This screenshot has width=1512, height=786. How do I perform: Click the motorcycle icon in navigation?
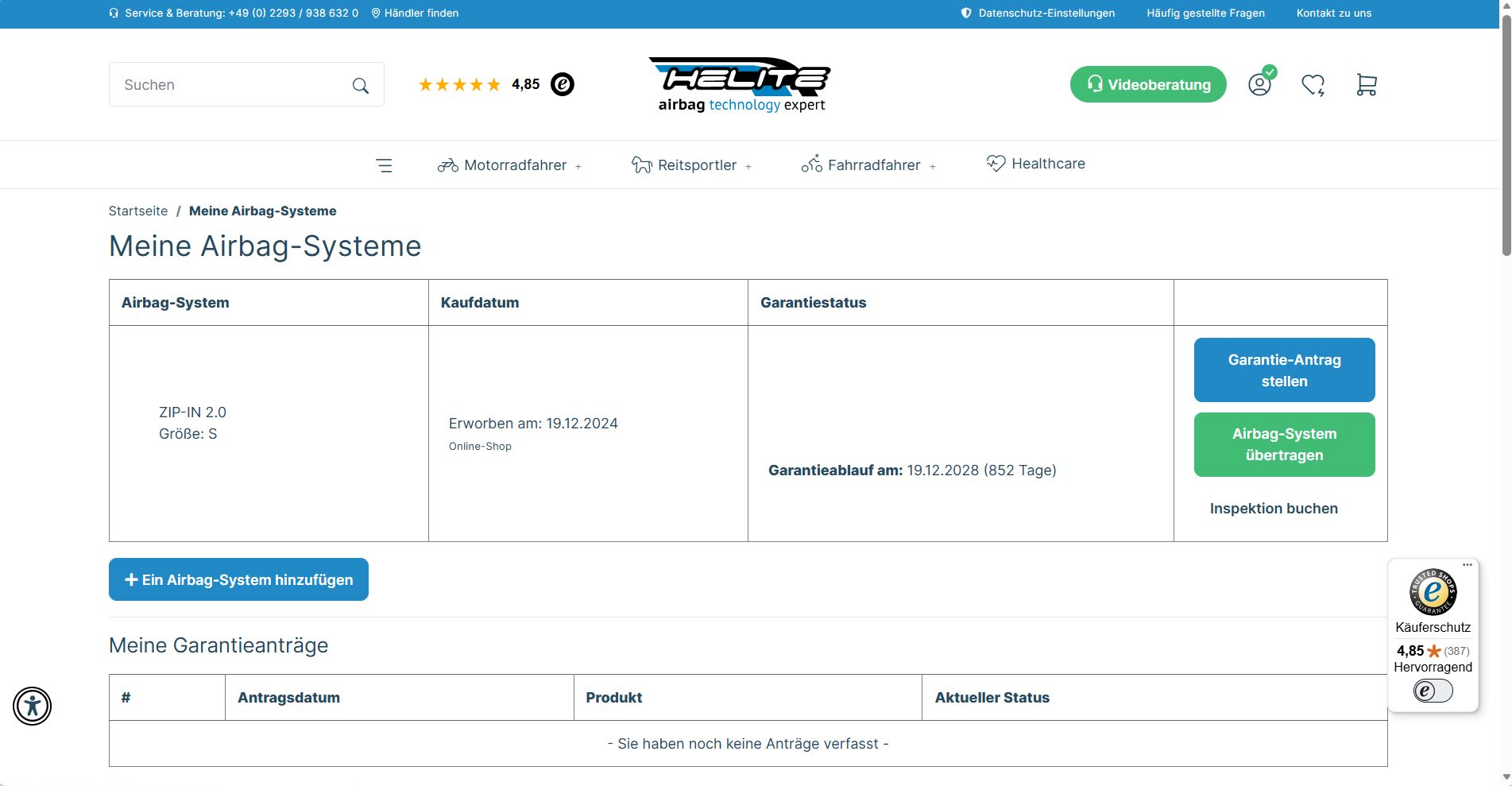click(447, 165)
